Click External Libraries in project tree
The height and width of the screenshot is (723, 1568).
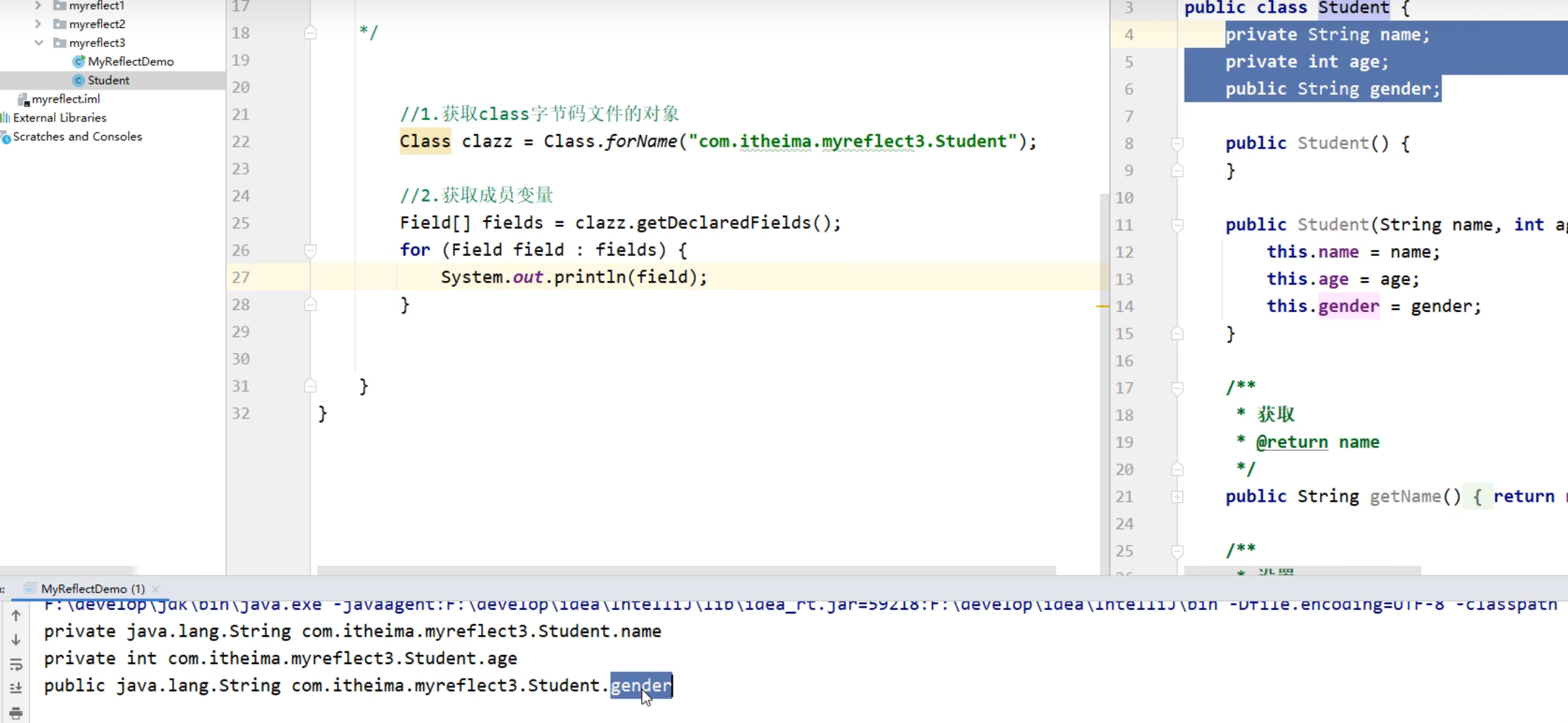[x=60, y=118]
